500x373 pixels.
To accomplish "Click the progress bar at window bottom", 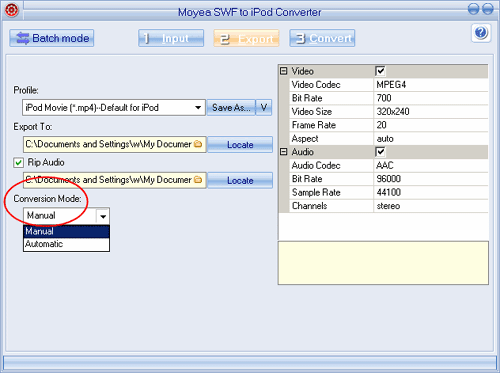I will (x=250, y=362).
